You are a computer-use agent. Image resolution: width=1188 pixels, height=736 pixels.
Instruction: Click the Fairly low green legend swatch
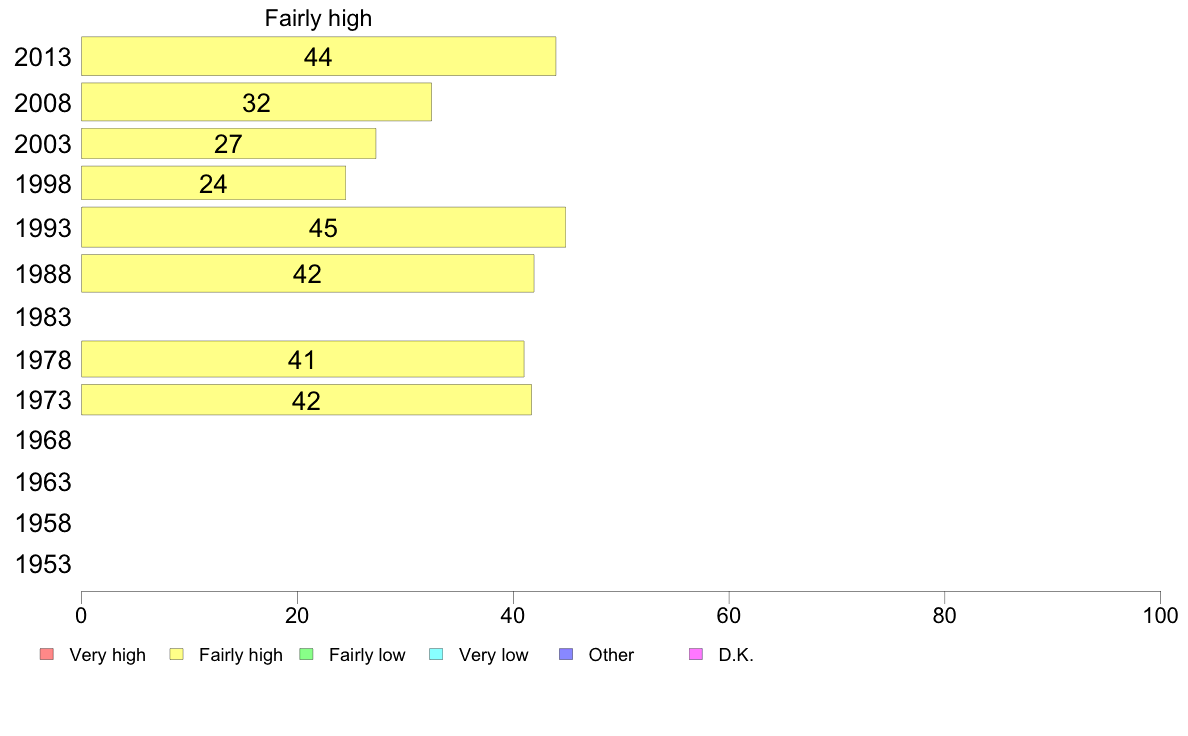(307, 654)
